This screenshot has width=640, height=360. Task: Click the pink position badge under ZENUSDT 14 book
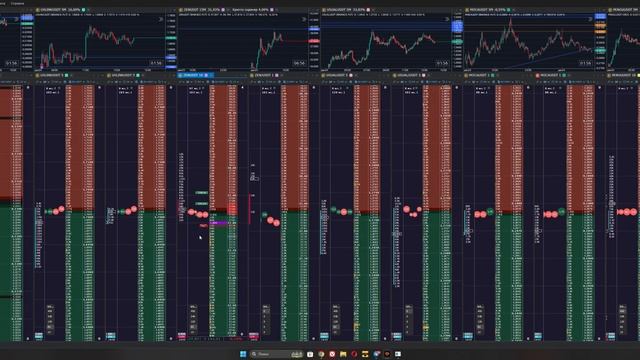tap(182, 336)
